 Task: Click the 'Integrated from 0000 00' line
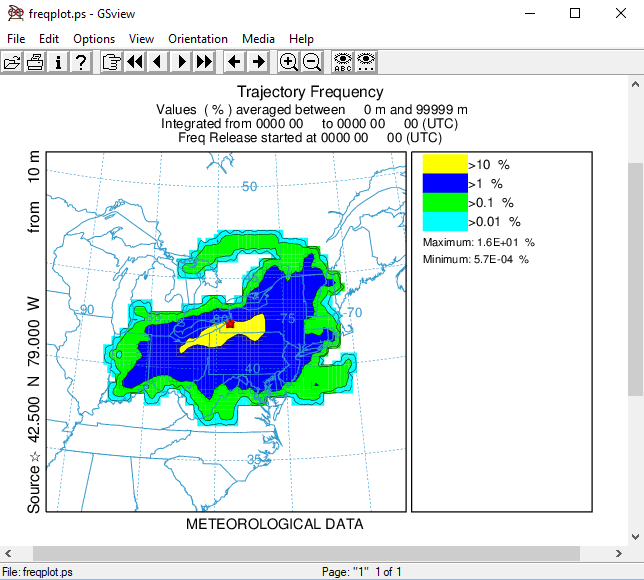[x=309, y=124]
